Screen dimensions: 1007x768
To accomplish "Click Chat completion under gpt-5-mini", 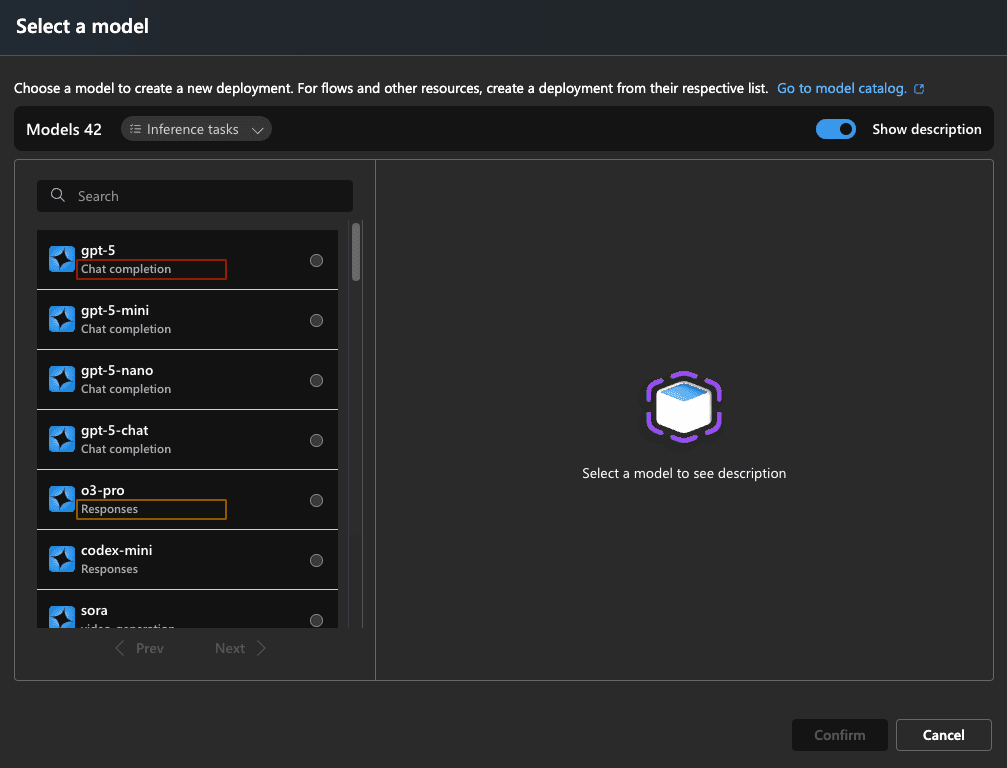I will [126, 329].
